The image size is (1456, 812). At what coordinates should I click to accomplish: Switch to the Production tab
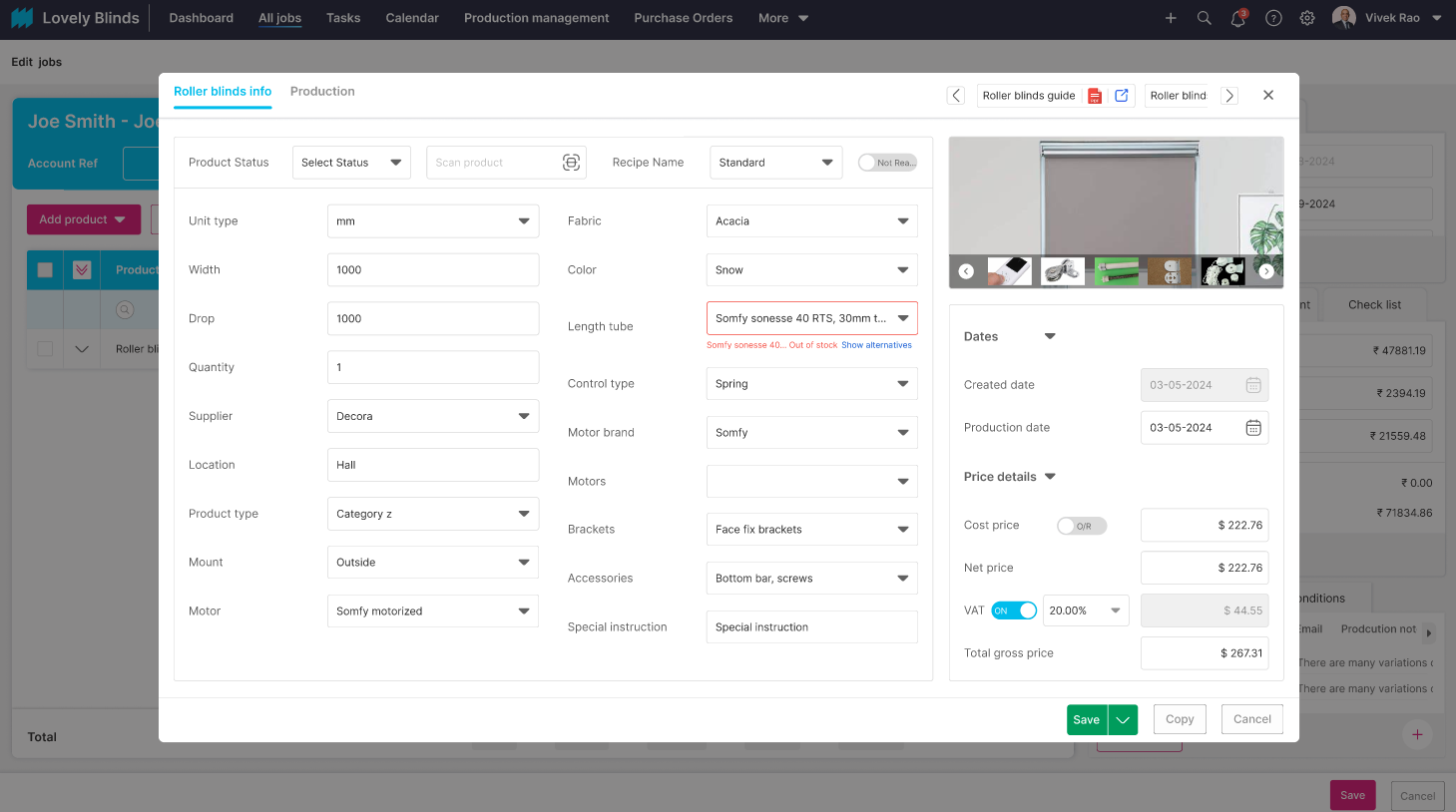click(322, 92)
